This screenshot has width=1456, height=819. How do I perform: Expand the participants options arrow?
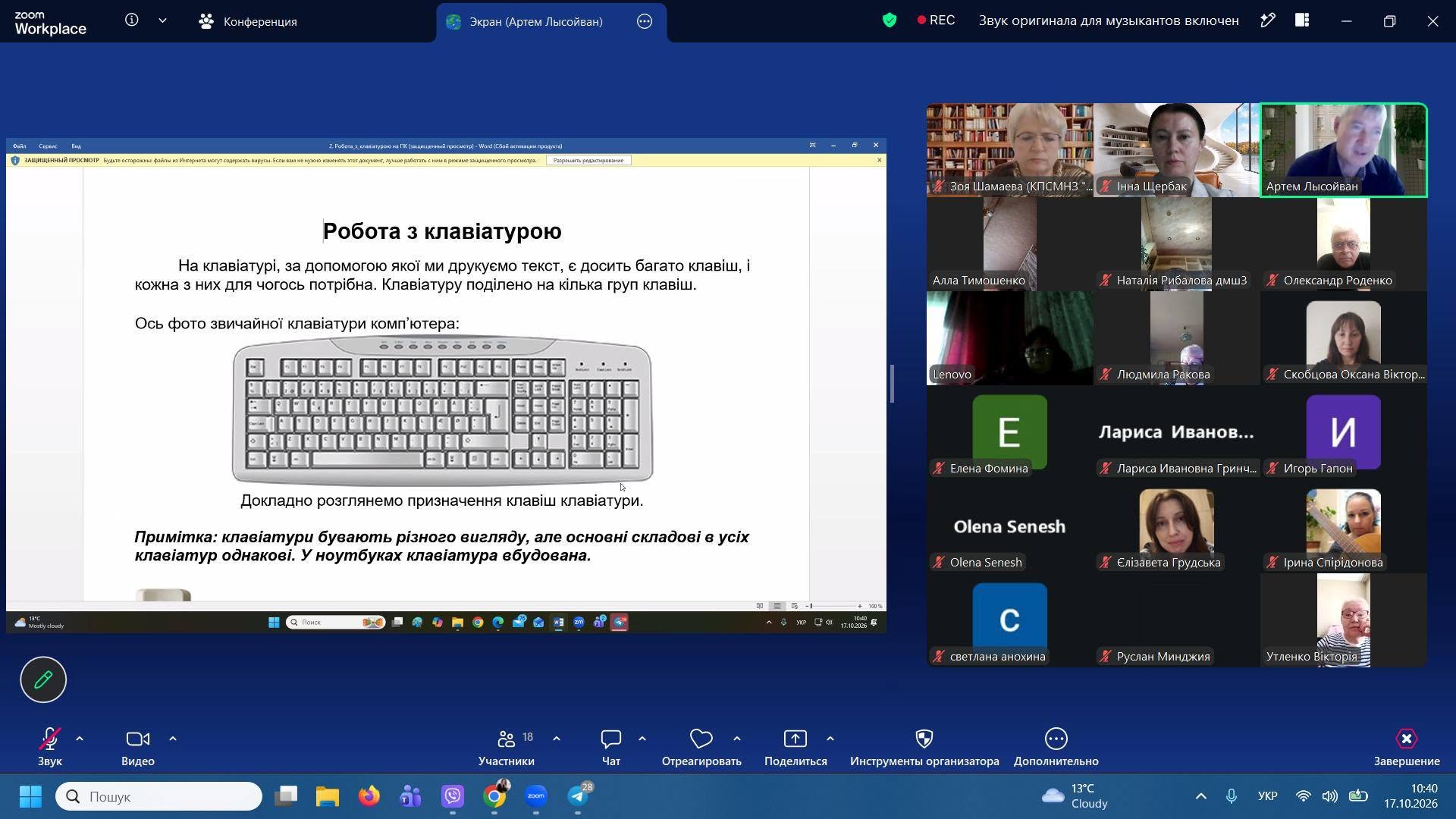(557, 739)
